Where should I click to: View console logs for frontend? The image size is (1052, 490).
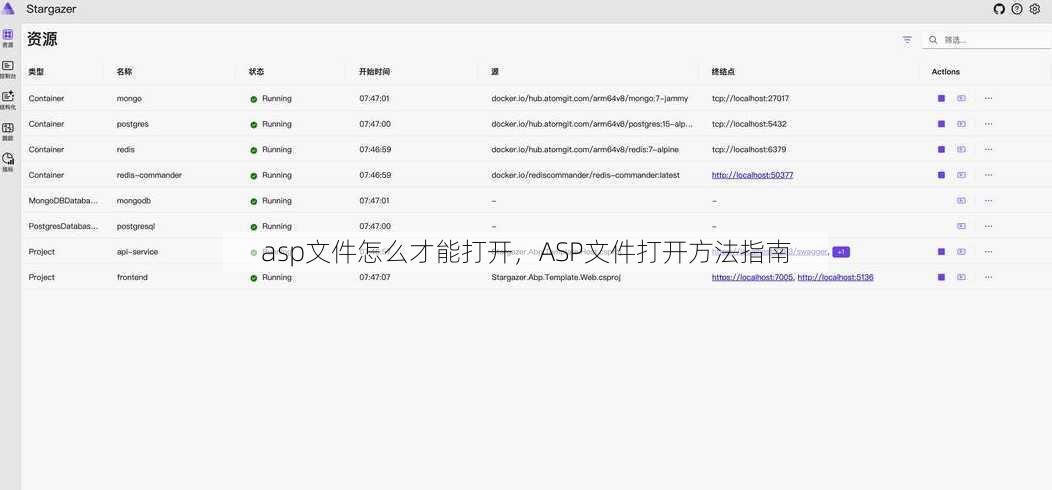961,277
